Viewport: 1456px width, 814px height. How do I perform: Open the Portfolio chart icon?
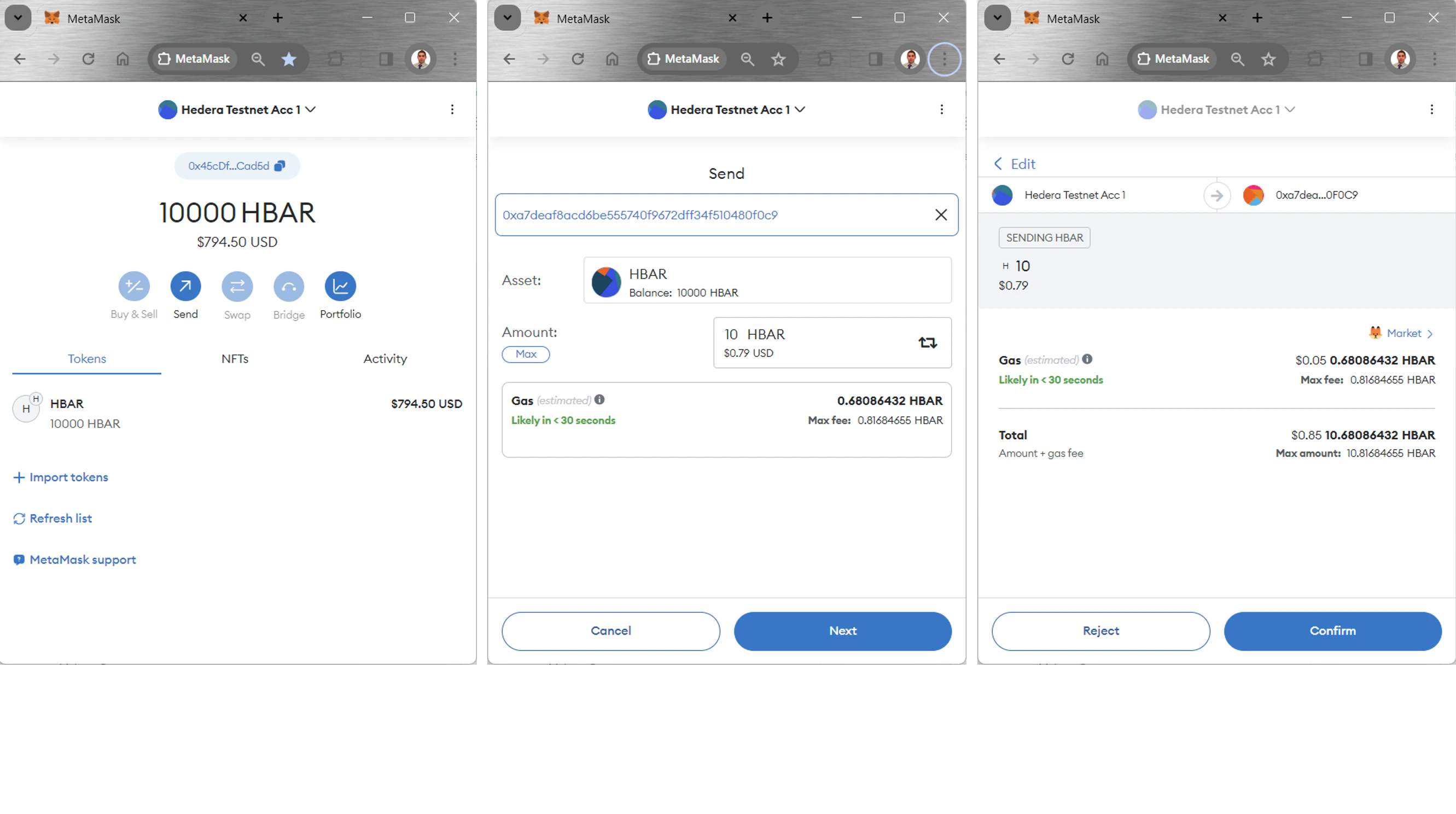coord(340,287)
